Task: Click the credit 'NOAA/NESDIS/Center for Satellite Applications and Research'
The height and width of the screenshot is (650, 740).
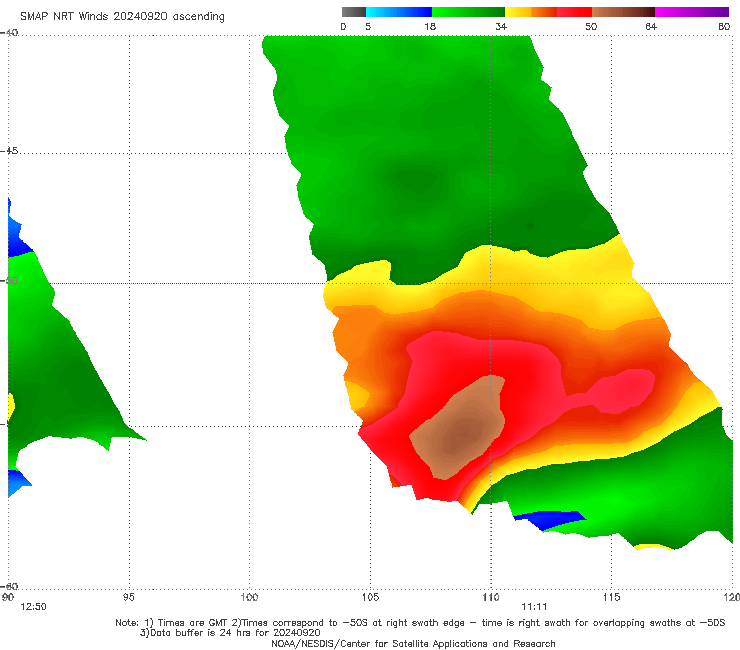Action: 413,644
